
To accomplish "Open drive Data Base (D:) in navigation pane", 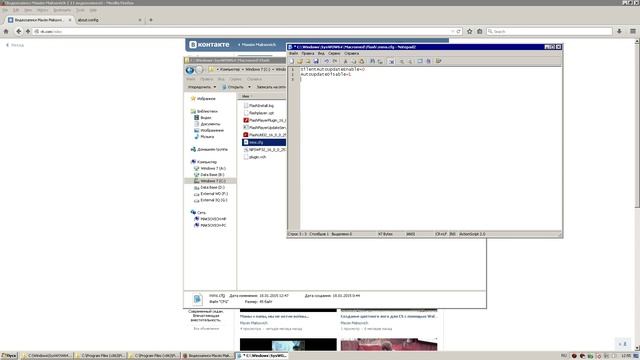I will pyautogui.click(x=209, y=187).
